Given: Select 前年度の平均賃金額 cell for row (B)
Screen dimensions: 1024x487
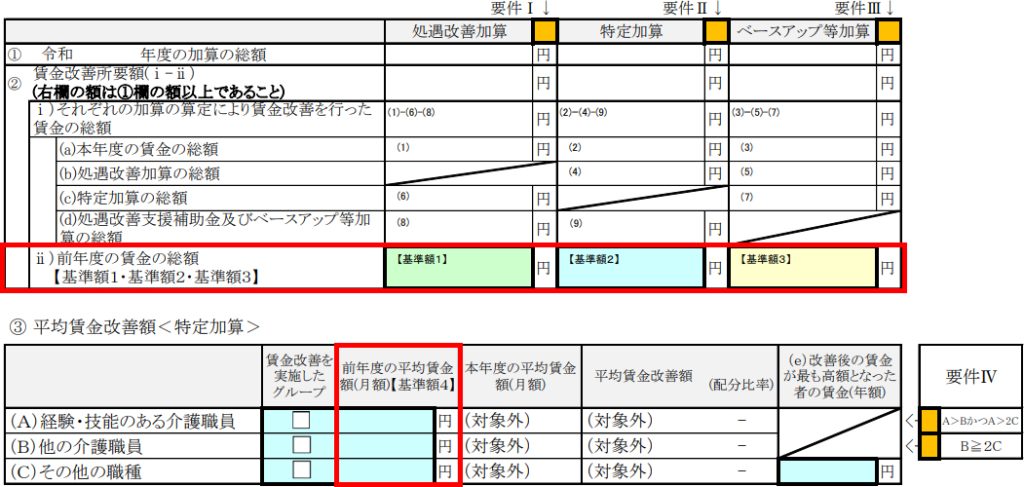Looking at the screenshot, I should [386, 447].
